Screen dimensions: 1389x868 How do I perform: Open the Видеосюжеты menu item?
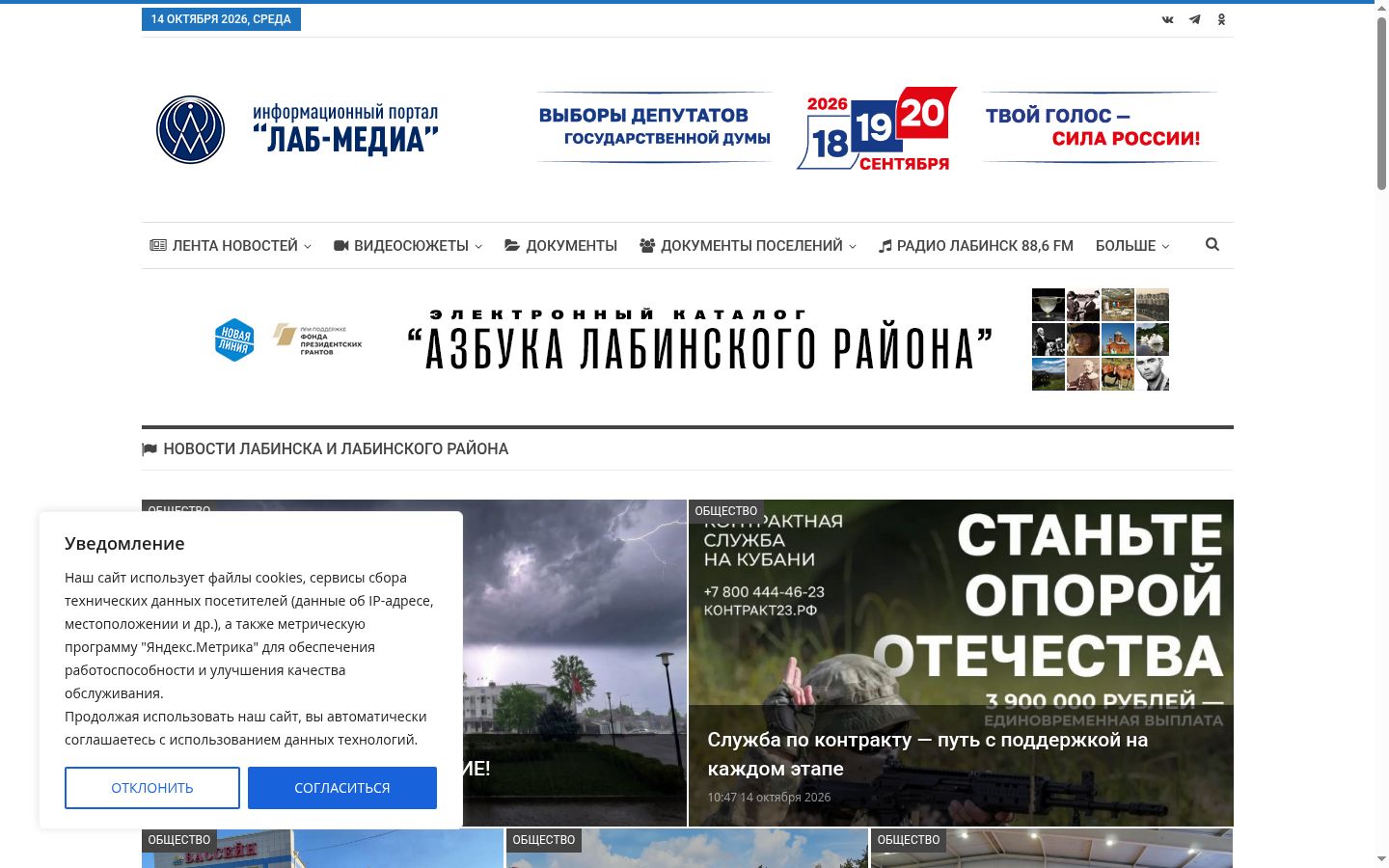pyautogui.click(x=408, y=246)
